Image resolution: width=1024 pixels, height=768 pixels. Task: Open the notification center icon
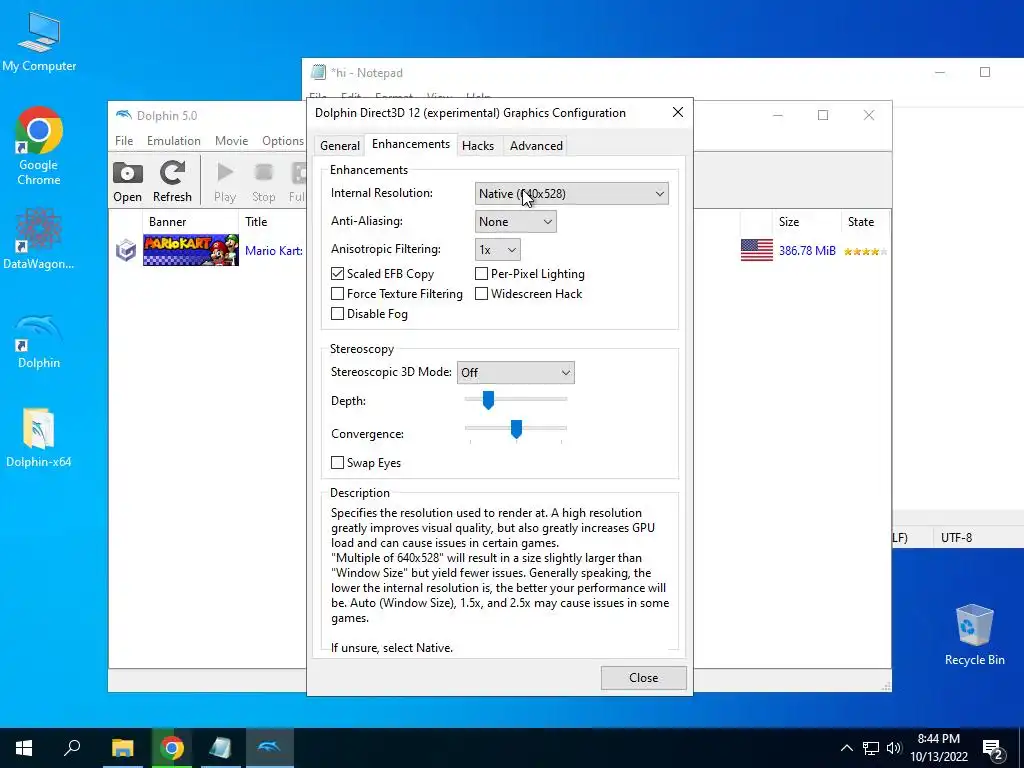993,749
